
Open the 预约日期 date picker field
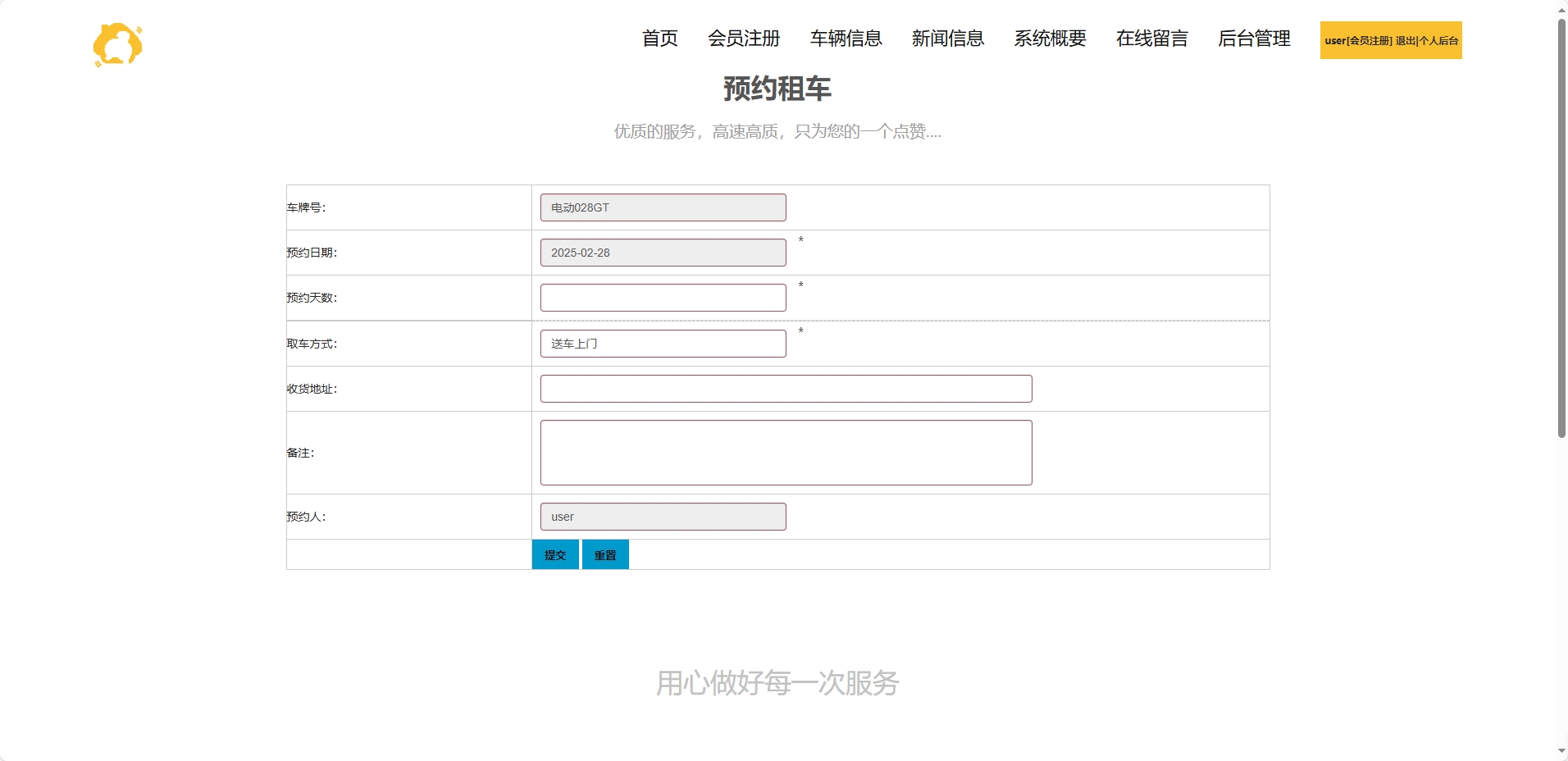(x=662, y=252)
